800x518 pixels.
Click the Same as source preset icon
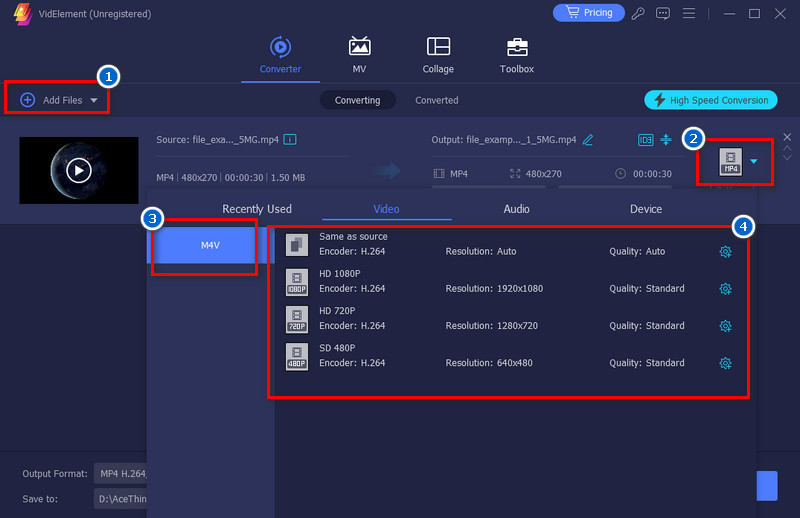[x=296, y=245]
